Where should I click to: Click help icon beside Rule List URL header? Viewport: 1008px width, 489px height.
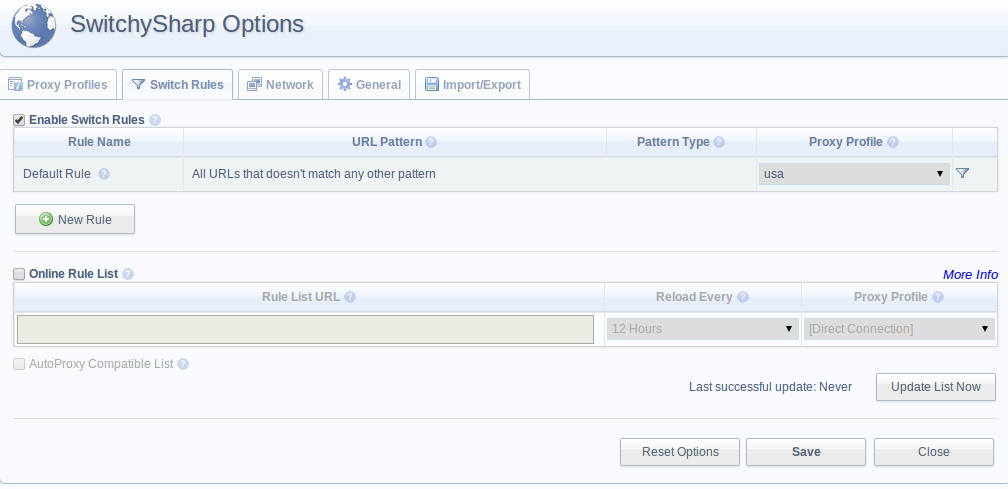pos(350,297)
